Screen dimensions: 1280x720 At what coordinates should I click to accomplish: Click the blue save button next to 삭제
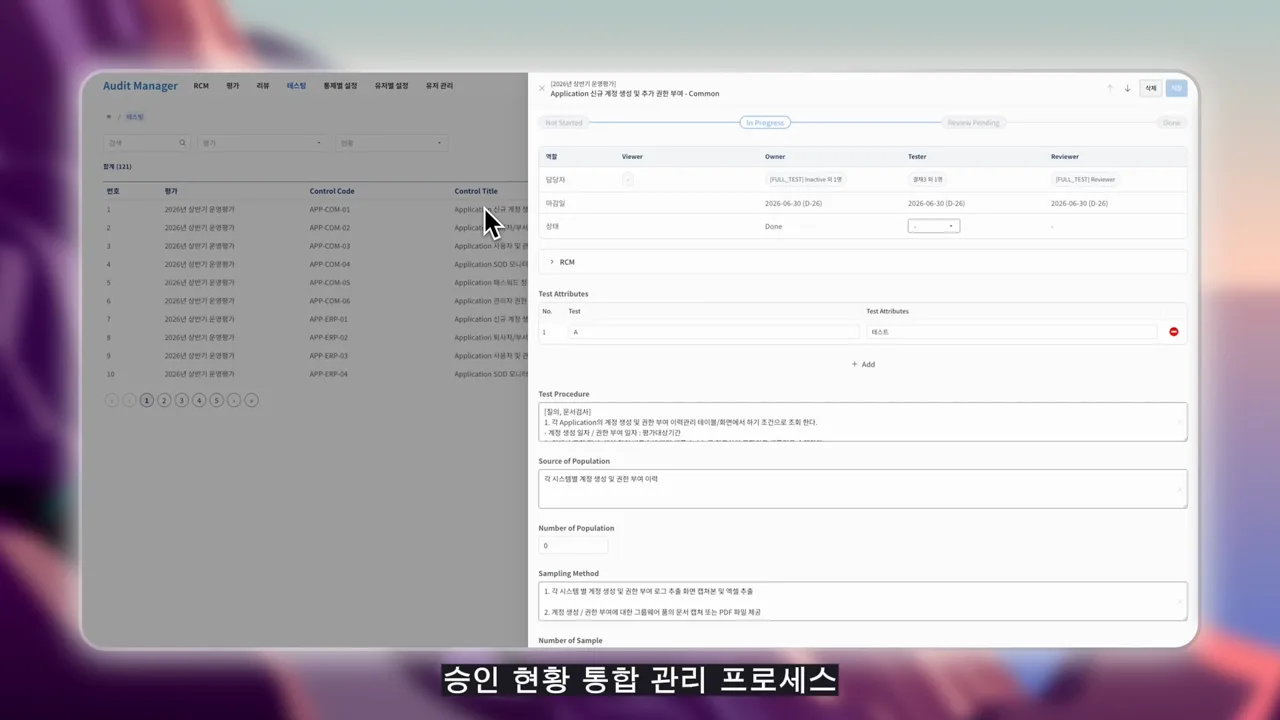[1176, 88]
